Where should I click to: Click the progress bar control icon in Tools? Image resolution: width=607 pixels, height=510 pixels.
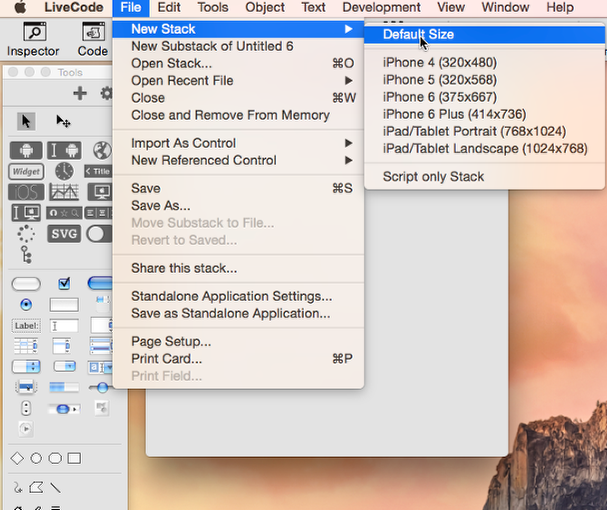click(64, 387)
